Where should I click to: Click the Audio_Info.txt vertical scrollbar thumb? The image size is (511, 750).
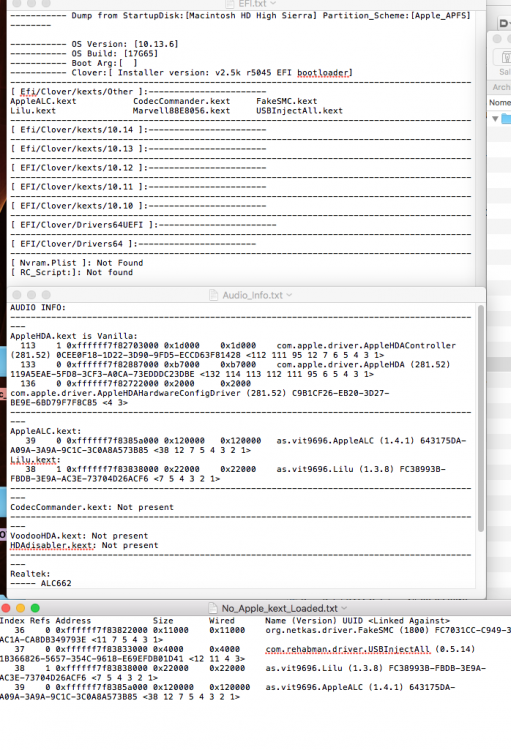point(481,419)
